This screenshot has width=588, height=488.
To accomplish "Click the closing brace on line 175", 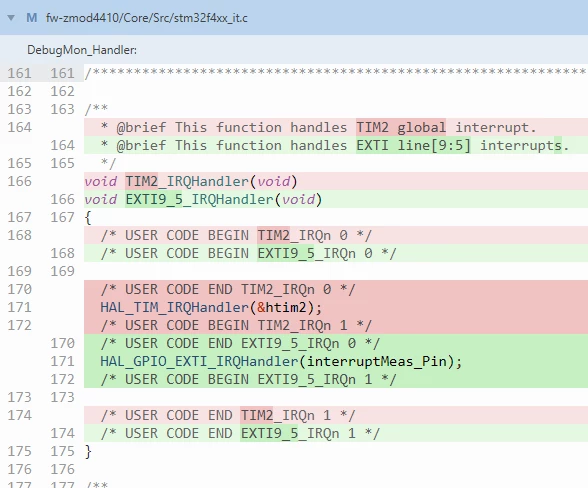I will point(88,451).
